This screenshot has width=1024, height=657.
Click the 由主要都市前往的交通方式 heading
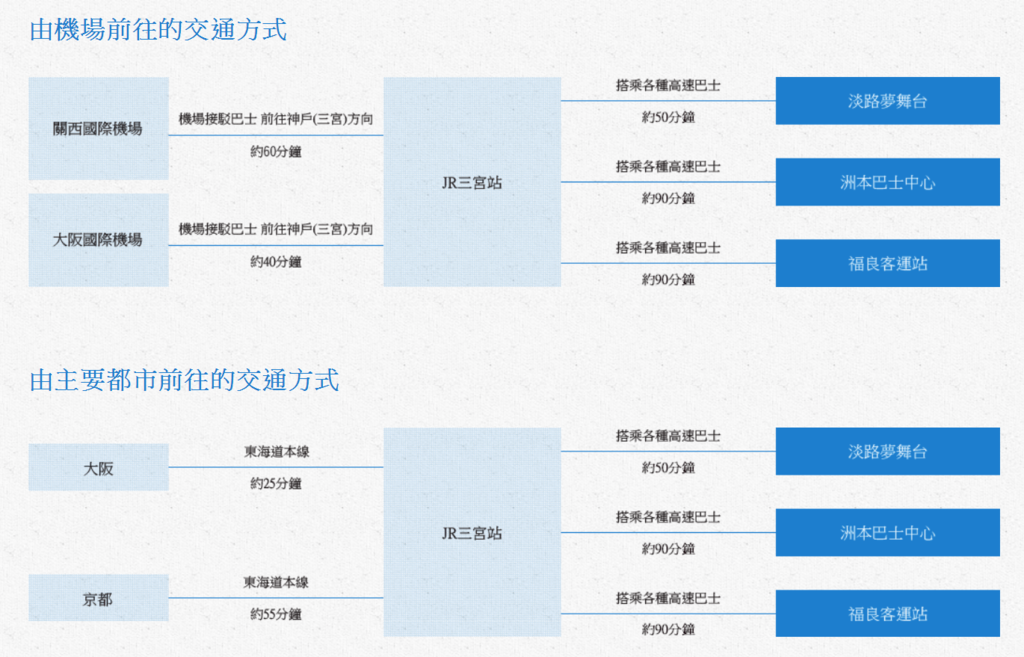click(x=184, y=380)
